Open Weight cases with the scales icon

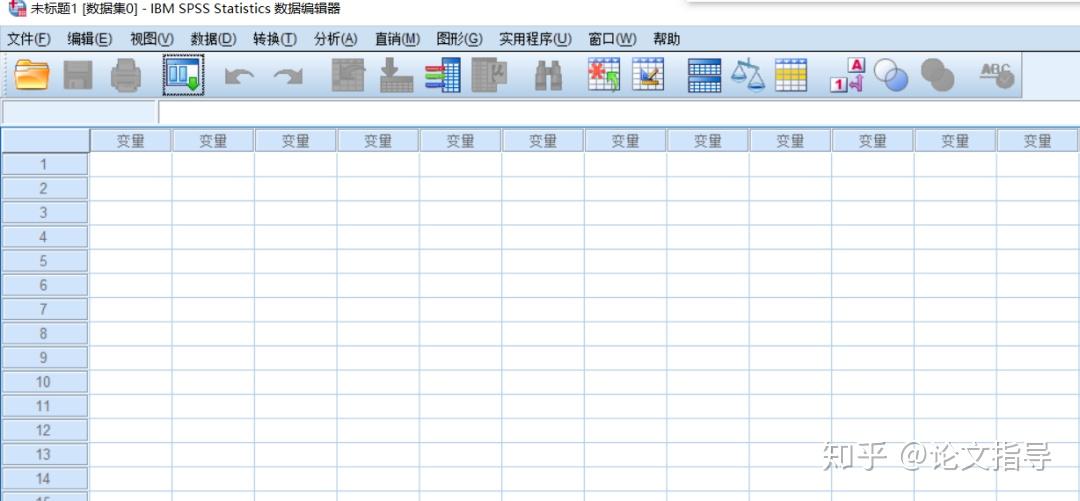coord(748,75)
